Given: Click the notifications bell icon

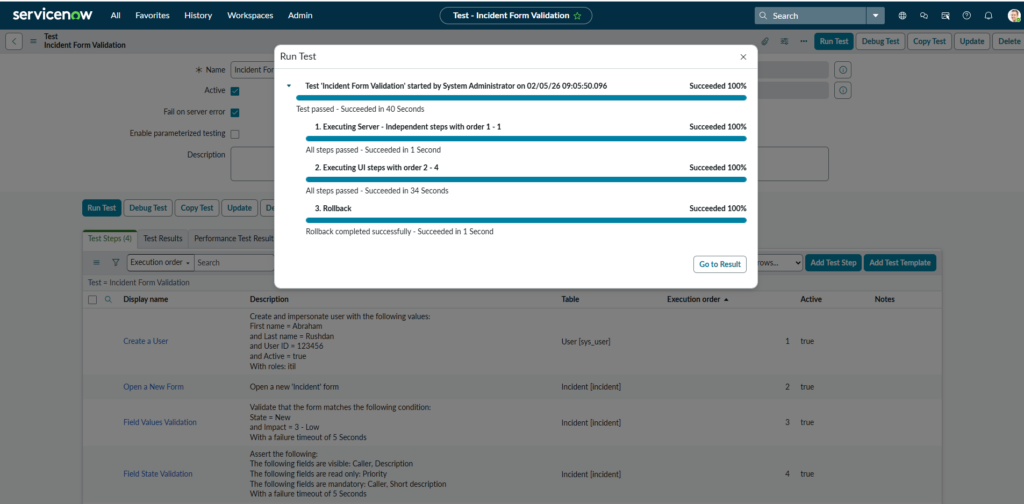Looking at the screenshot, I should 988,16.
